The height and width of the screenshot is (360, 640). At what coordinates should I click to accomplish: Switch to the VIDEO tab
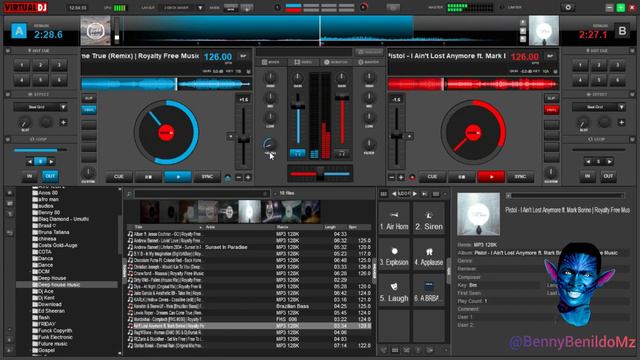point(303,62)
